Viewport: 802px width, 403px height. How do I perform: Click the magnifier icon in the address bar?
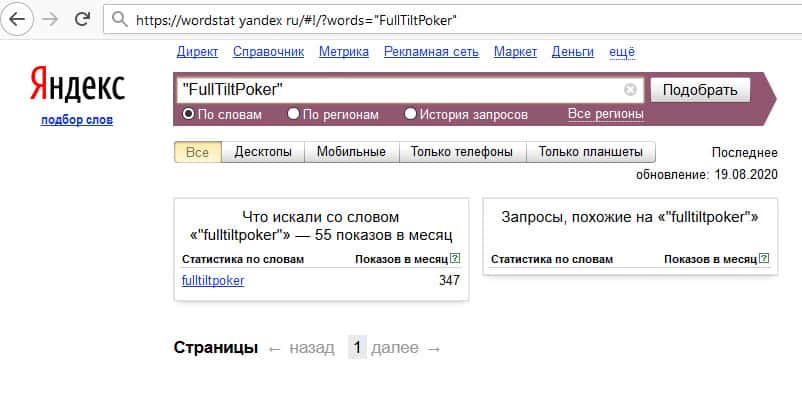tap(120, 19)
